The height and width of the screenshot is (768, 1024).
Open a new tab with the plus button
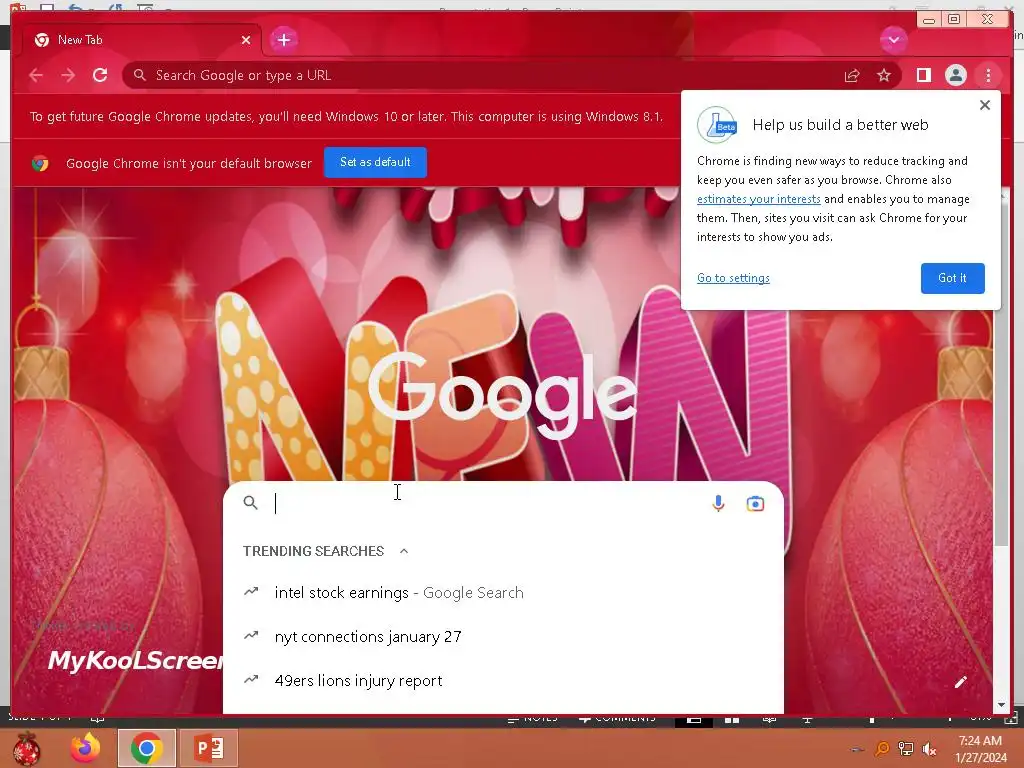click(283, 40)
